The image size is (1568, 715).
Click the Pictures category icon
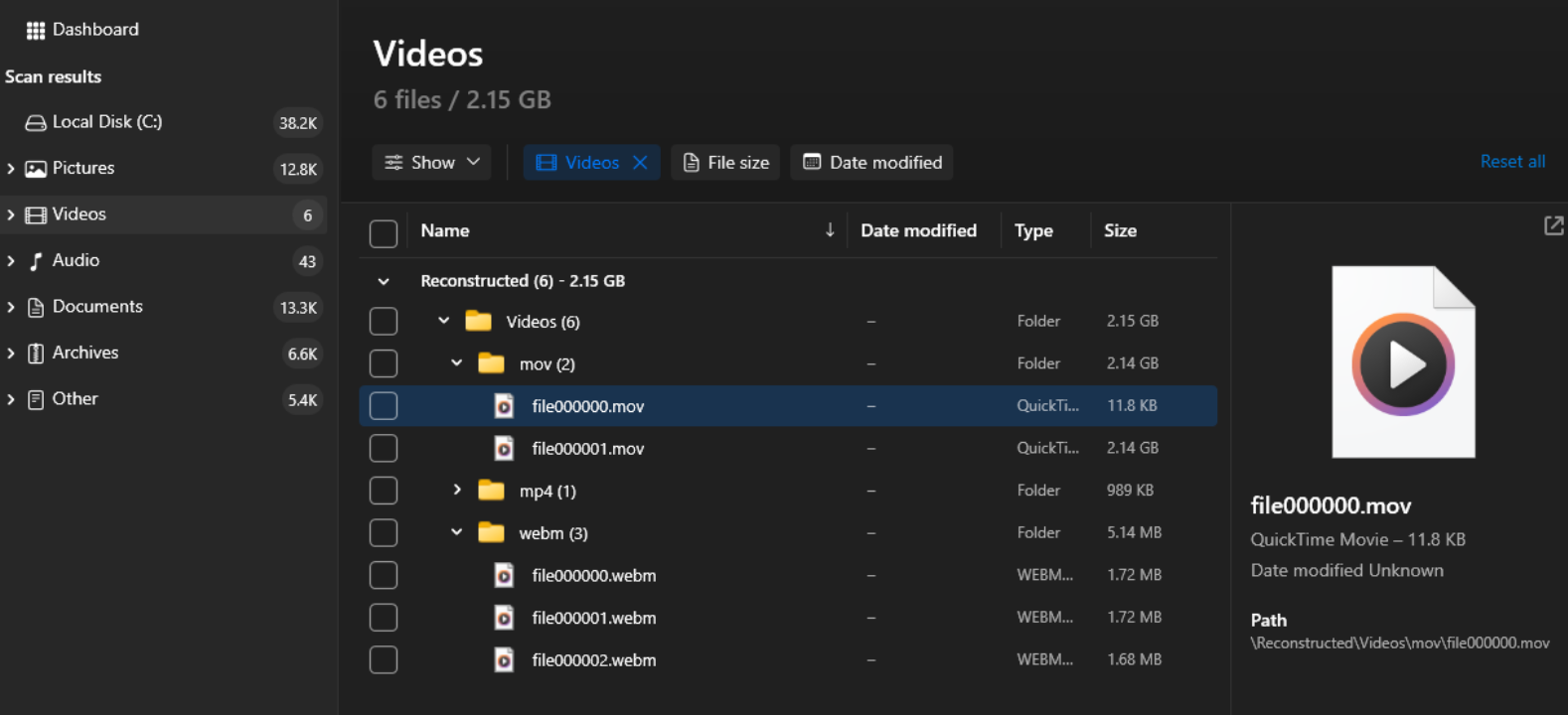tap(36, 169)
